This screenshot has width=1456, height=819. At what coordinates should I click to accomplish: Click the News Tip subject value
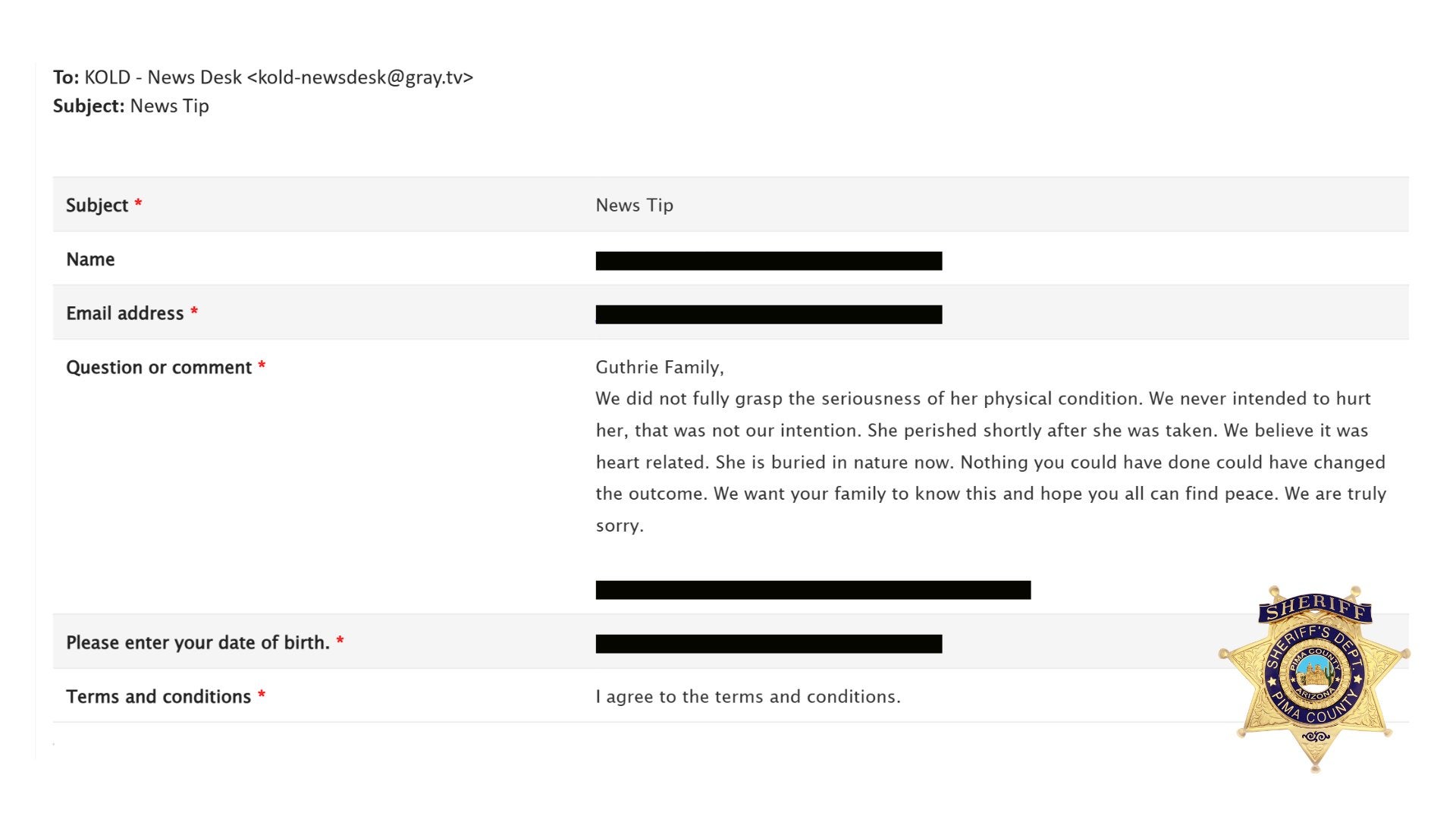pos(635,205)
